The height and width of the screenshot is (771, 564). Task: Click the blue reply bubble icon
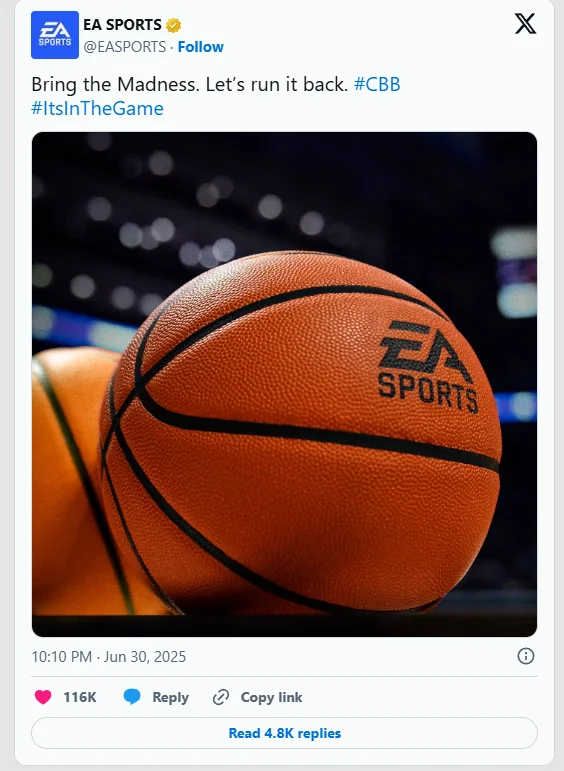132,697
